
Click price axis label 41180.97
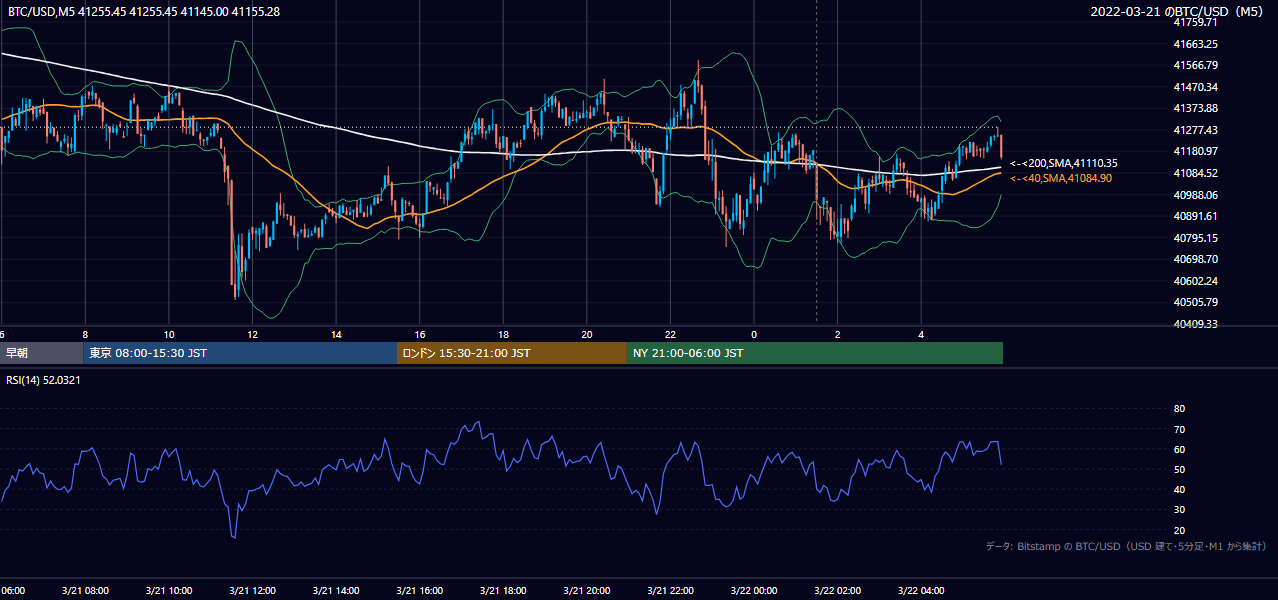(x=1195, y=151)
